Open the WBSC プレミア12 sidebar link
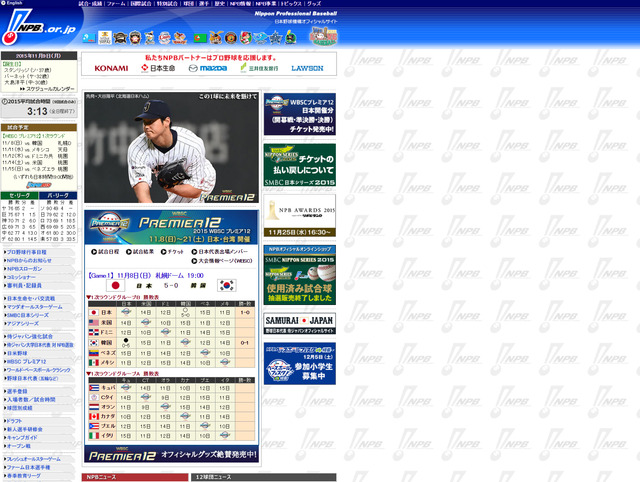Image resolution: width=640 pixels, height=482 pixels. point(25,362)
